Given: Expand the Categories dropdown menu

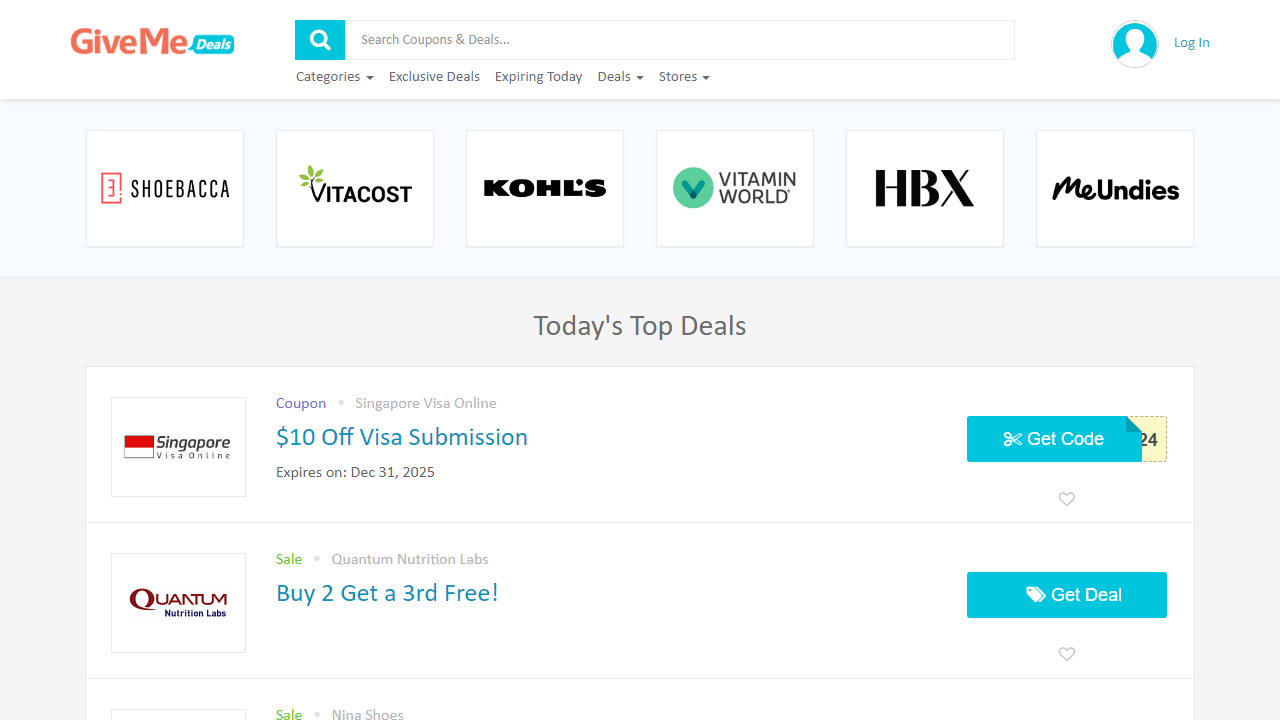Looking at the screenshot, I should click(334, 77).
